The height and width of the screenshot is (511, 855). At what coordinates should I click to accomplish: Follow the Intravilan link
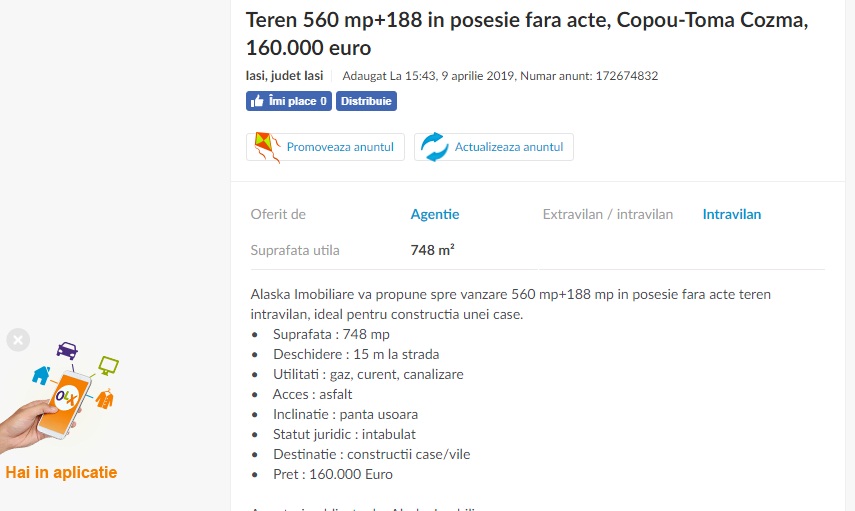732,214
